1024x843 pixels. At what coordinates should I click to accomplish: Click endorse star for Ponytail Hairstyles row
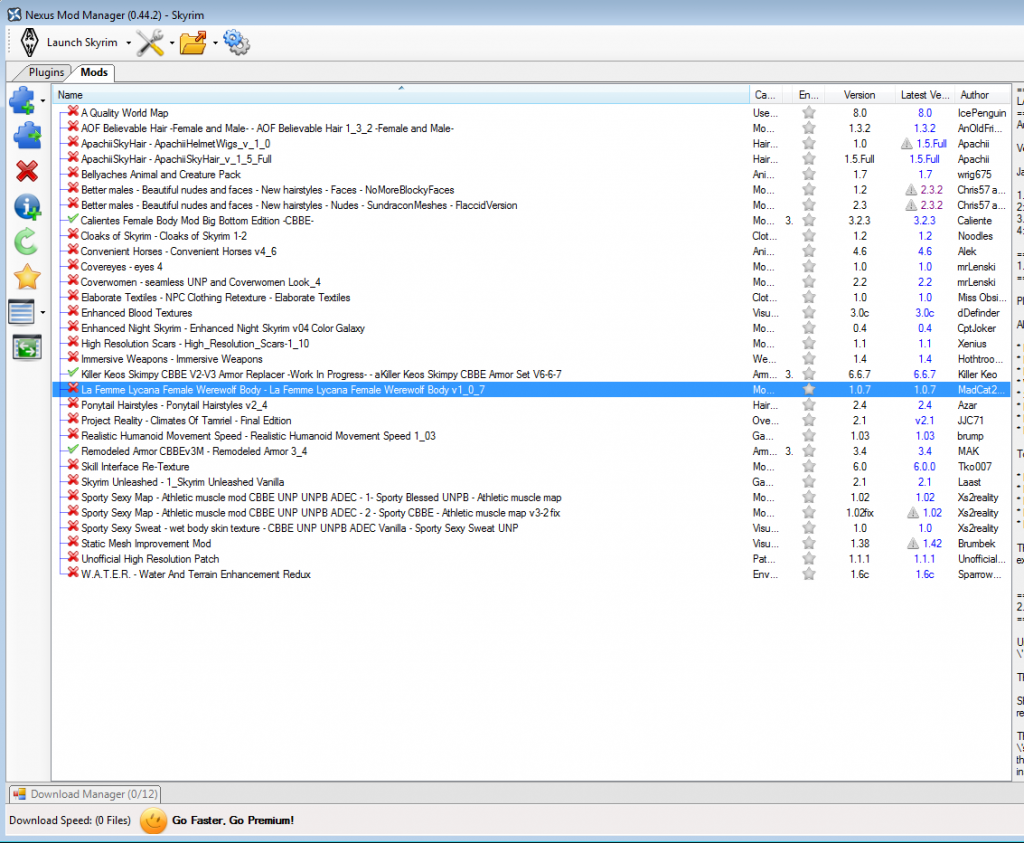(x=808, y=405)
